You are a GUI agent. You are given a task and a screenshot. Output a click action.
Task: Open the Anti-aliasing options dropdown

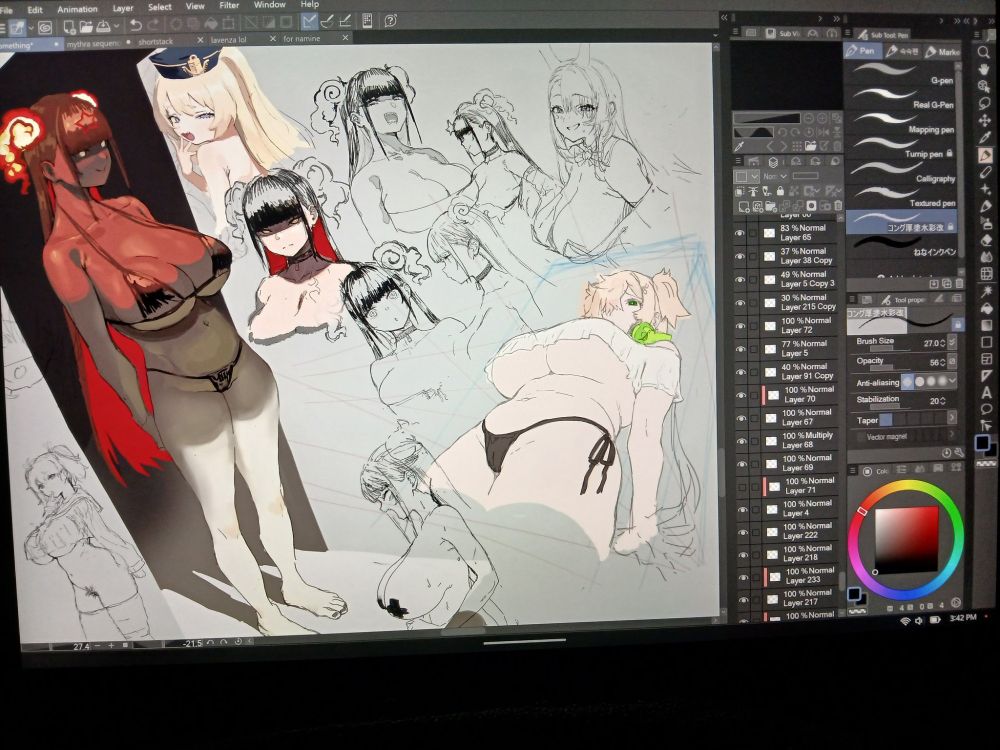(953, 380)
